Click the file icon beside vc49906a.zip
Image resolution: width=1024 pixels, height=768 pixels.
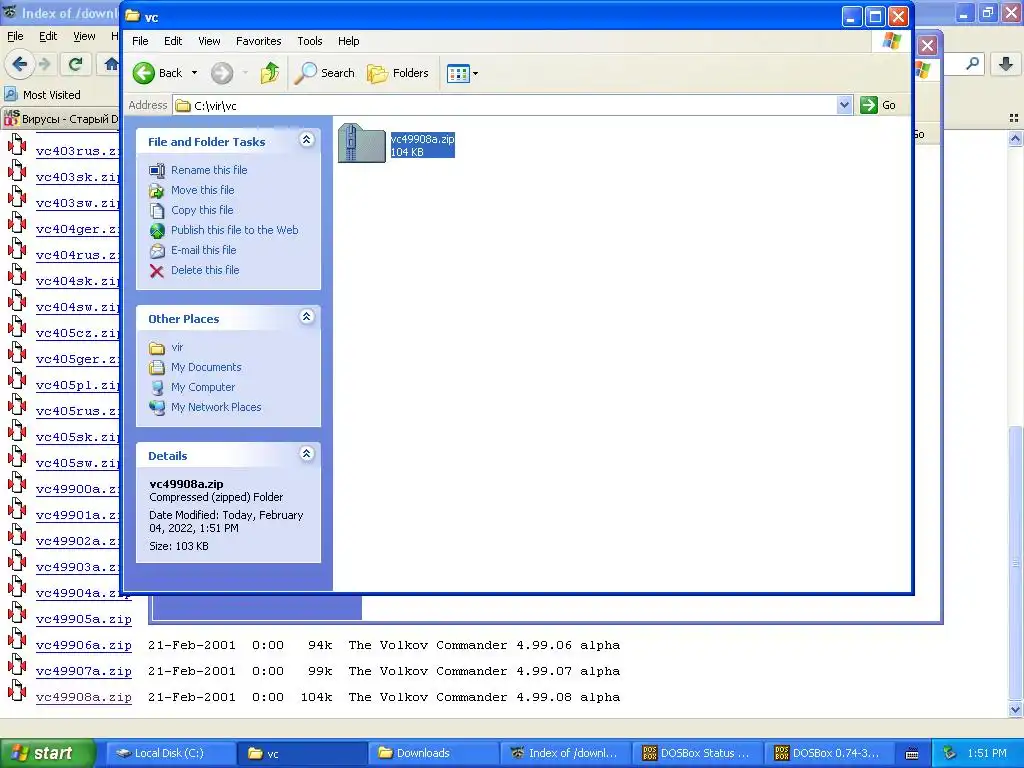17,640
